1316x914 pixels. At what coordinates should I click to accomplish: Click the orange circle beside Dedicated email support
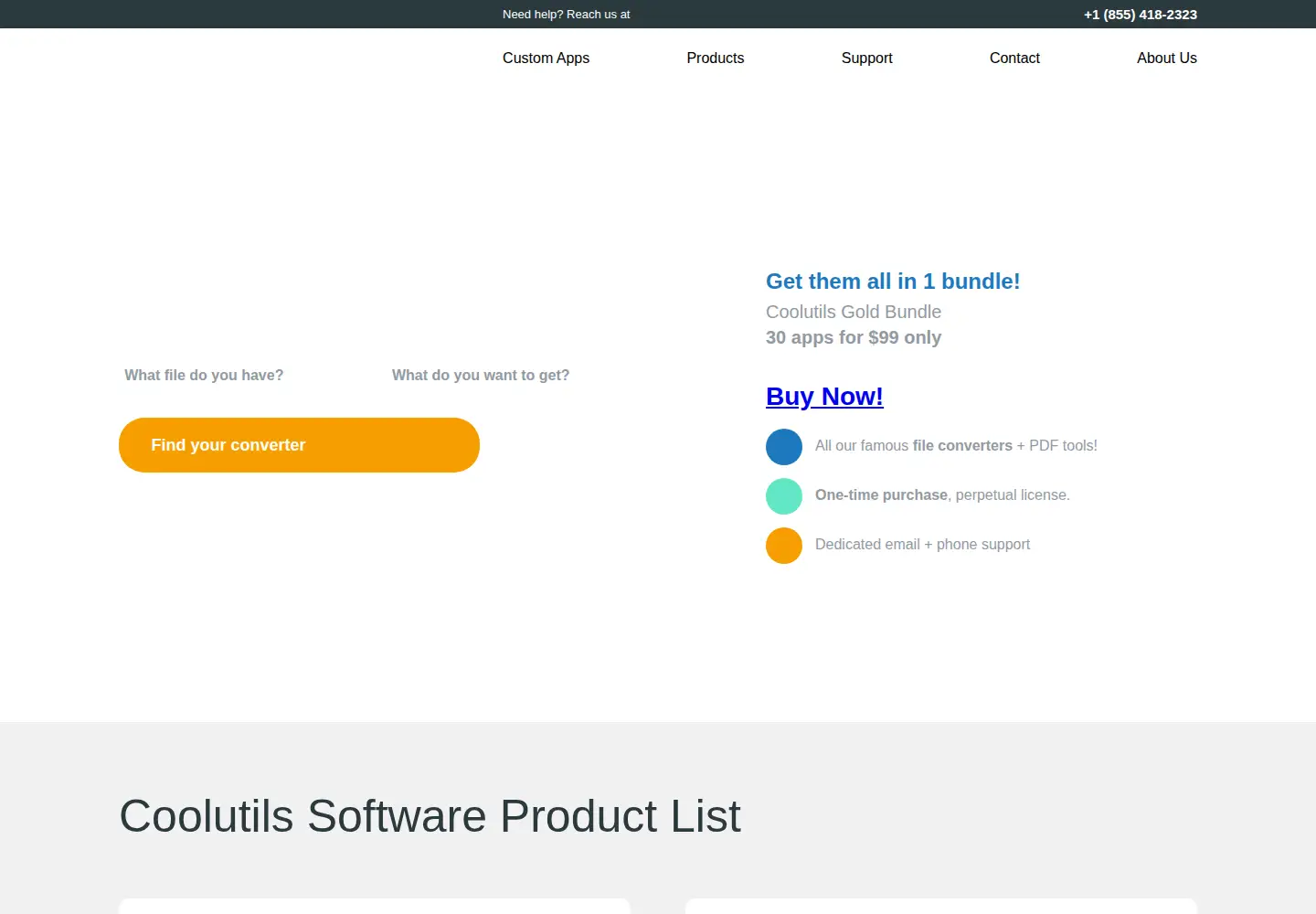tap(784, 546)
